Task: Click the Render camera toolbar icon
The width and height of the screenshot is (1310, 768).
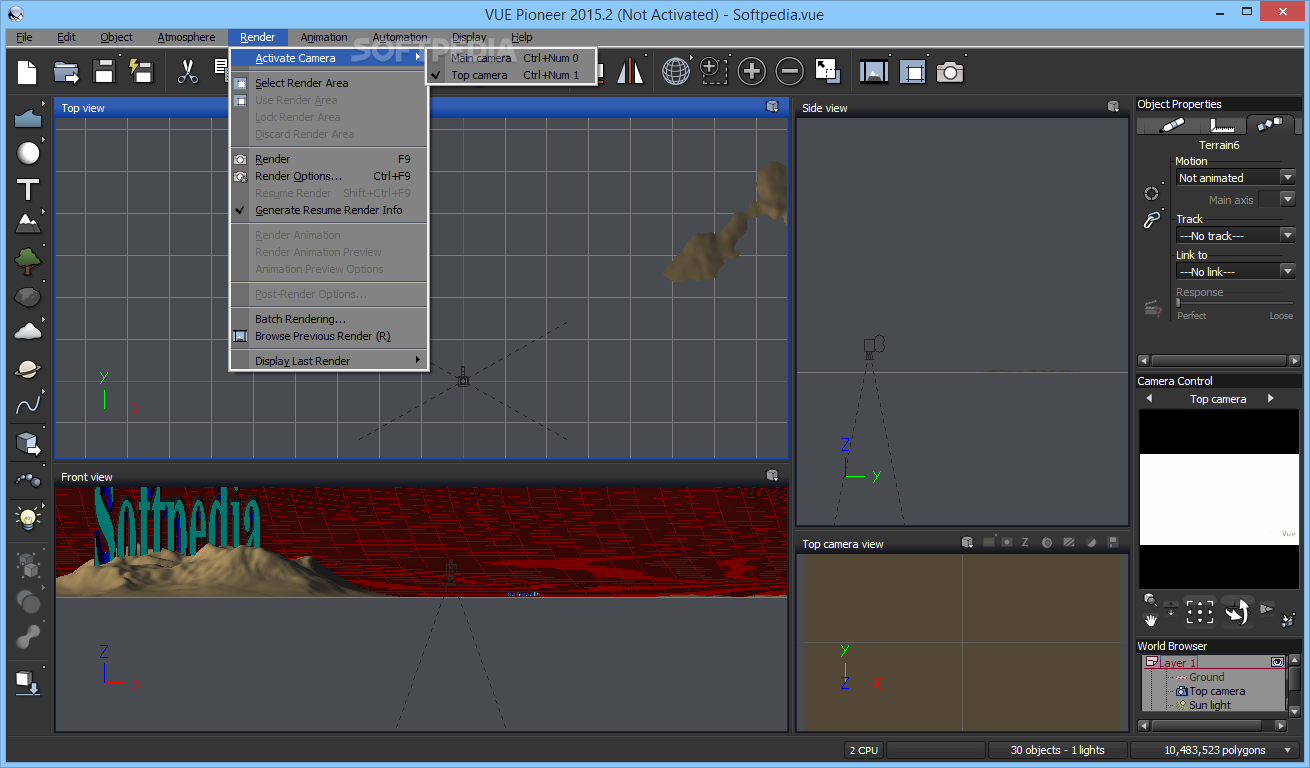Action: coord(950,71)
